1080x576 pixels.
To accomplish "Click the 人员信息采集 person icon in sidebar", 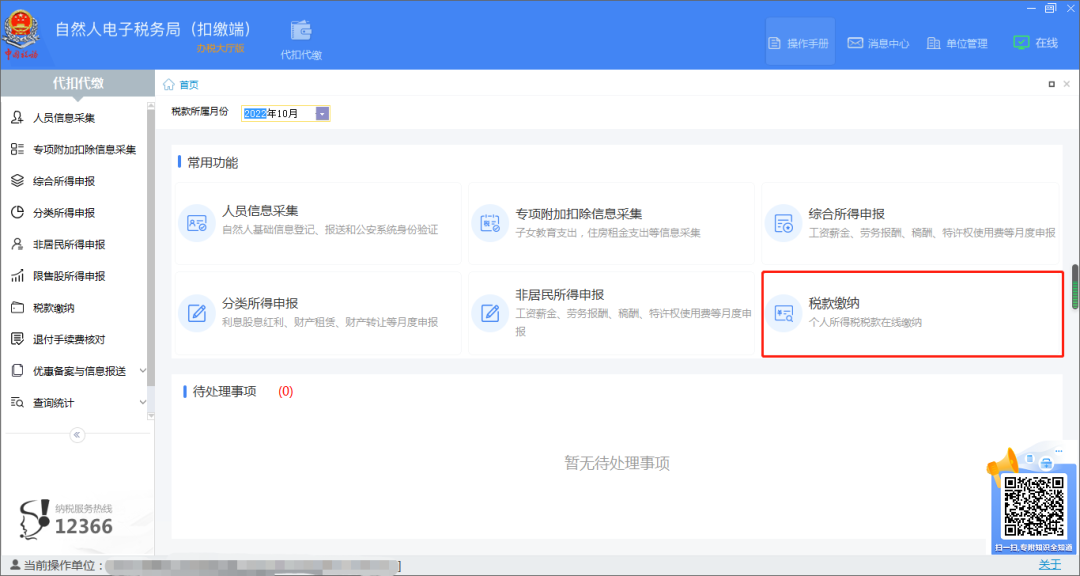I will [x=17, y=118].
